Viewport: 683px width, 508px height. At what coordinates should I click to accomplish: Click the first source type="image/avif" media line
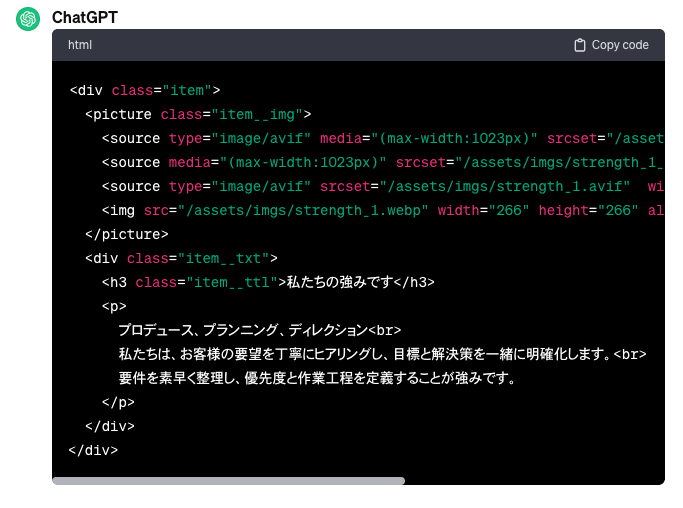tap(382, 139)
